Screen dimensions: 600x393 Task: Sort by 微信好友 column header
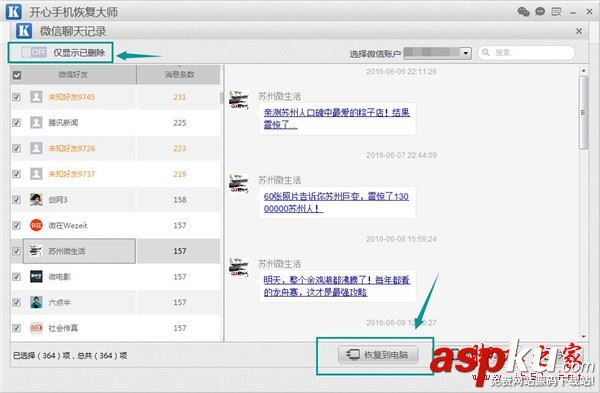[73, 75]
